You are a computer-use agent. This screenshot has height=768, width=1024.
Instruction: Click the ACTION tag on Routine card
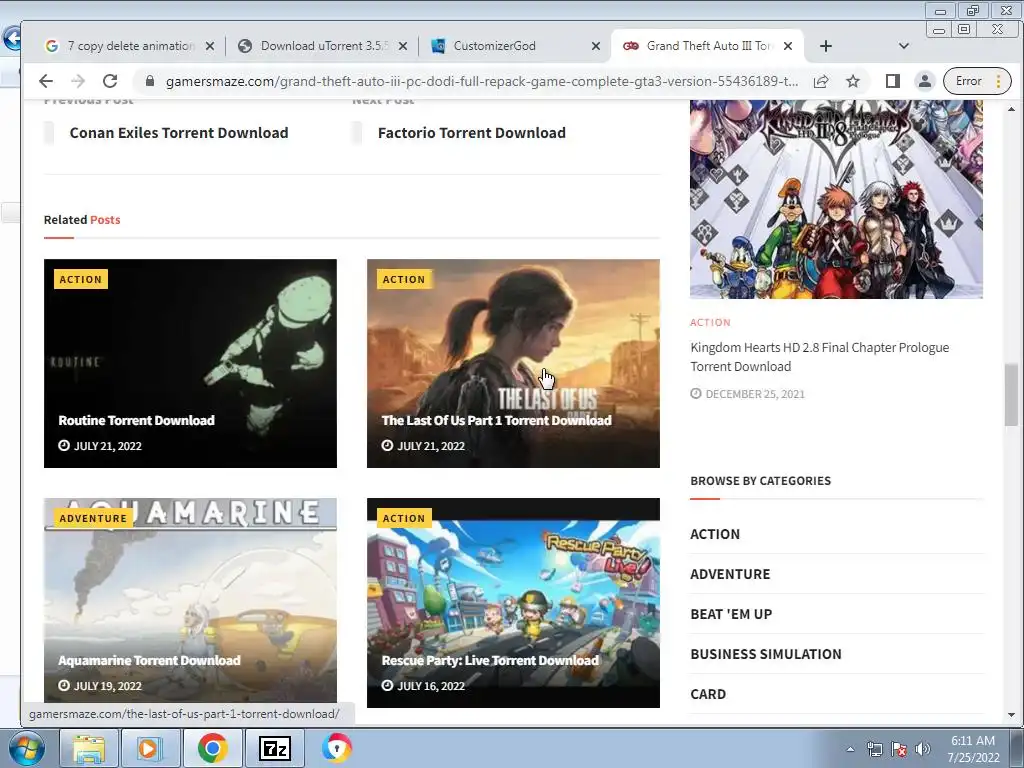pyautogui.click(x=81, y=279)
